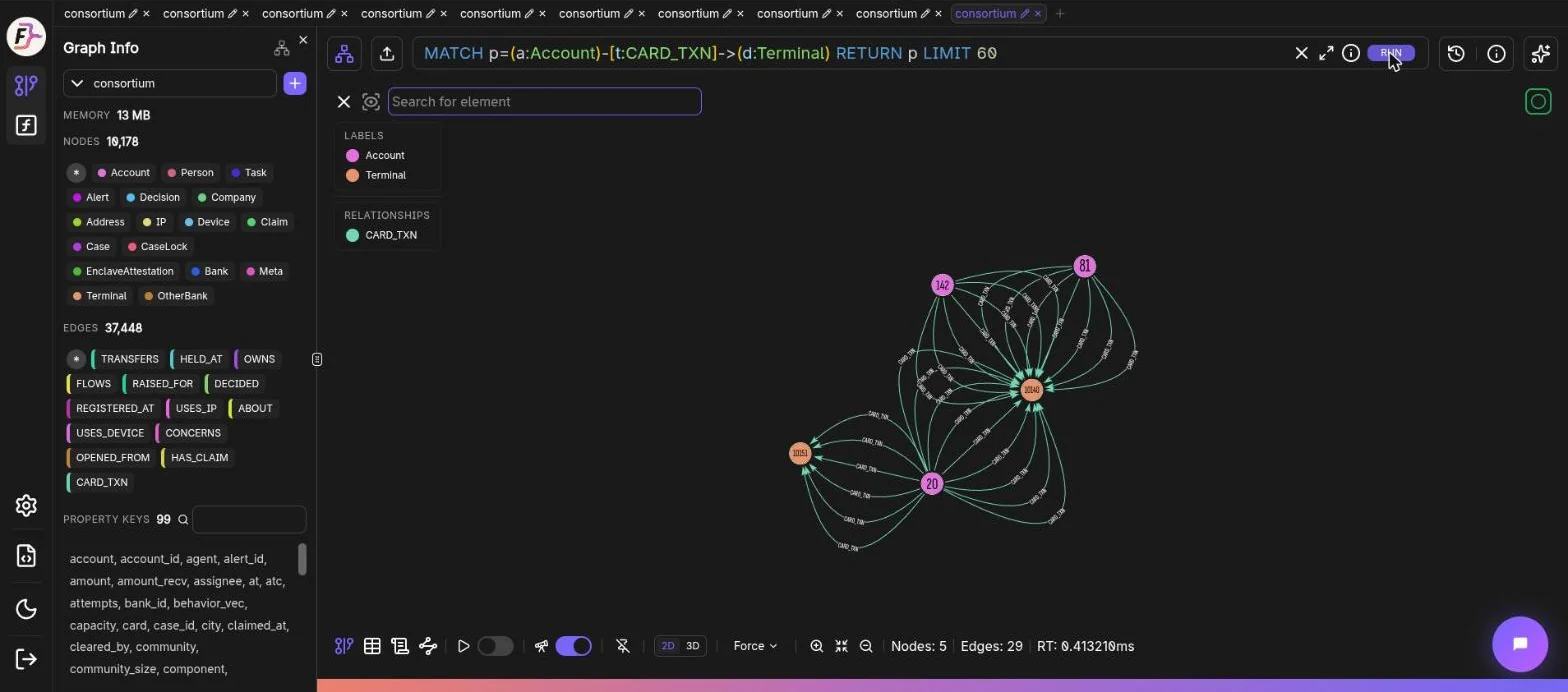Viewport: 1568px width, 692px height.
Task: Click the property keys search input
Action: click(x=249, y=520)
